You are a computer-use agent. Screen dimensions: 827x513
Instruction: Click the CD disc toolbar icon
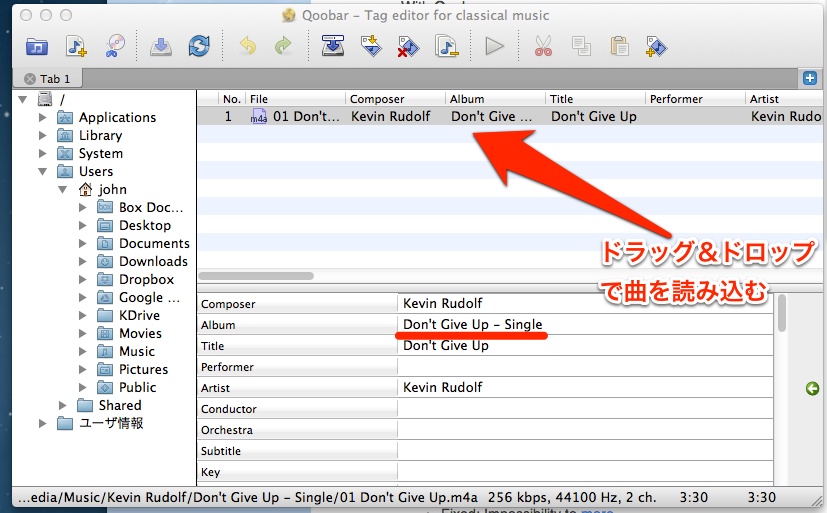click(x=115, y=46)
